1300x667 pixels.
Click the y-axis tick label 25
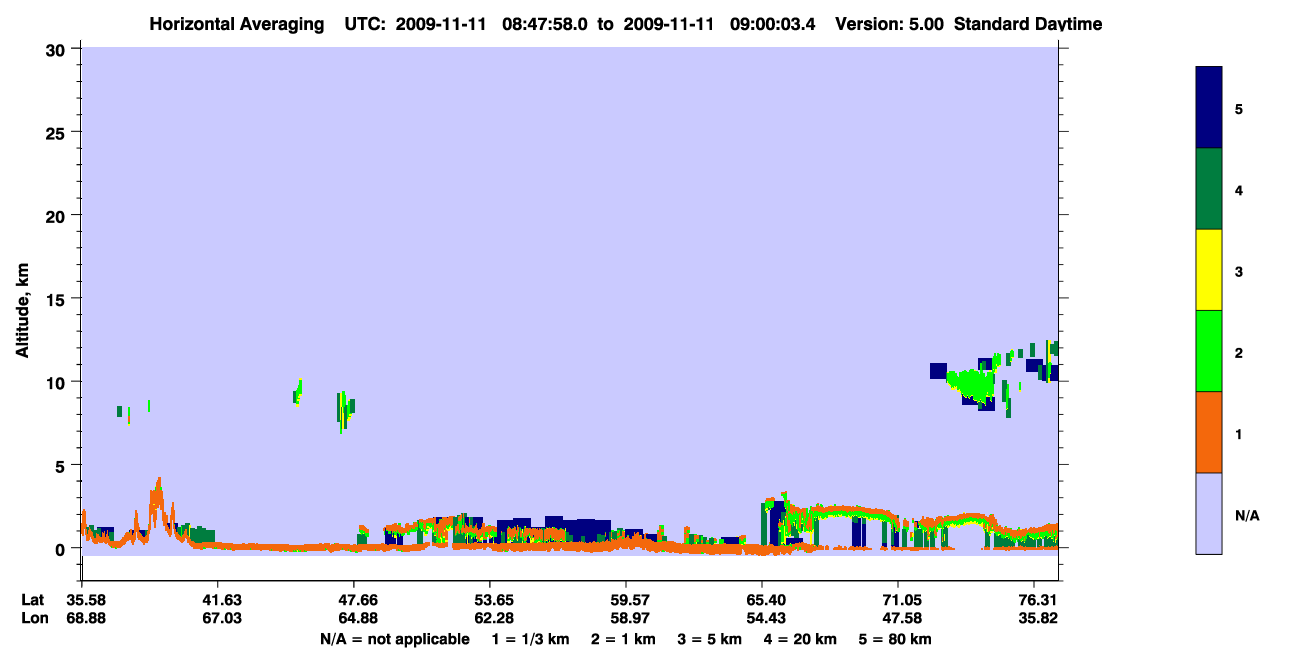[57, 132]
